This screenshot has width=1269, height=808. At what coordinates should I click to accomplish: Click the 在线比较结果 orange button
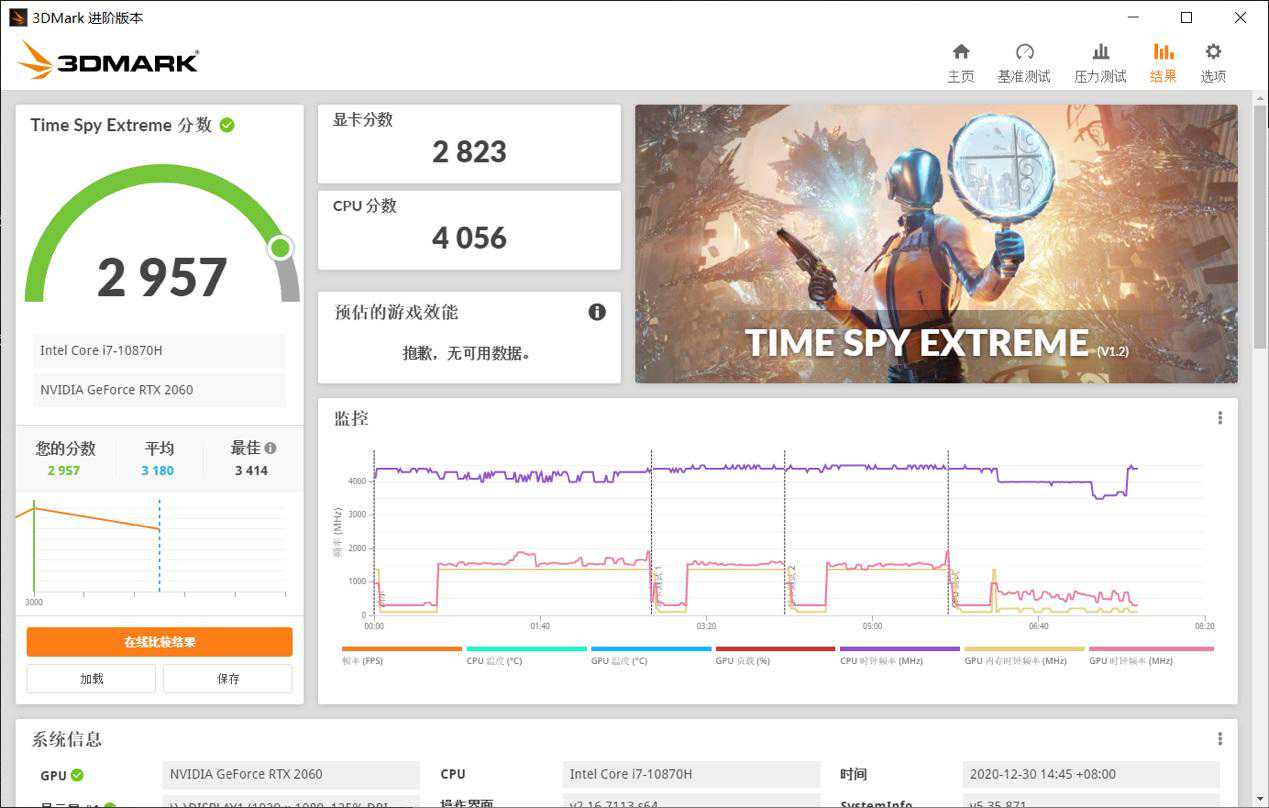[159, 642]
